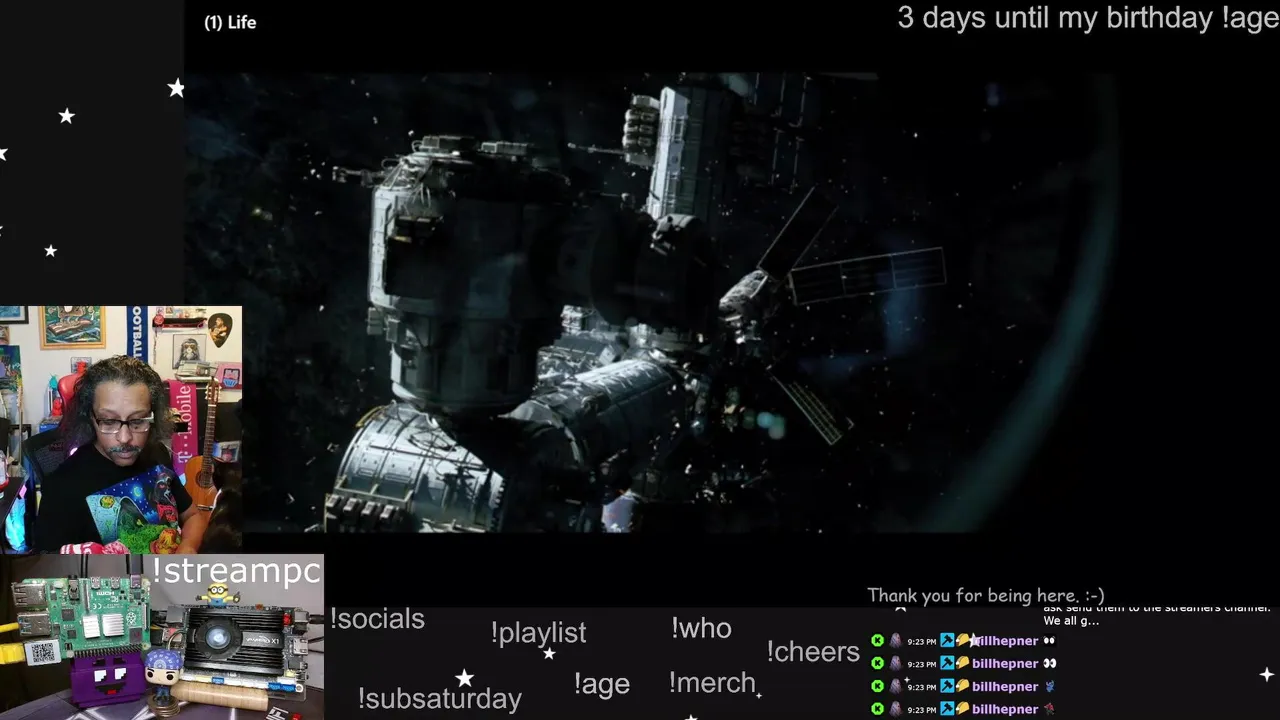Click the taco badge in the blue-emote chat row
Image resolution: width=1280 pixels, height=720 pixels.
pyautogui.click(x=963, y=686)
